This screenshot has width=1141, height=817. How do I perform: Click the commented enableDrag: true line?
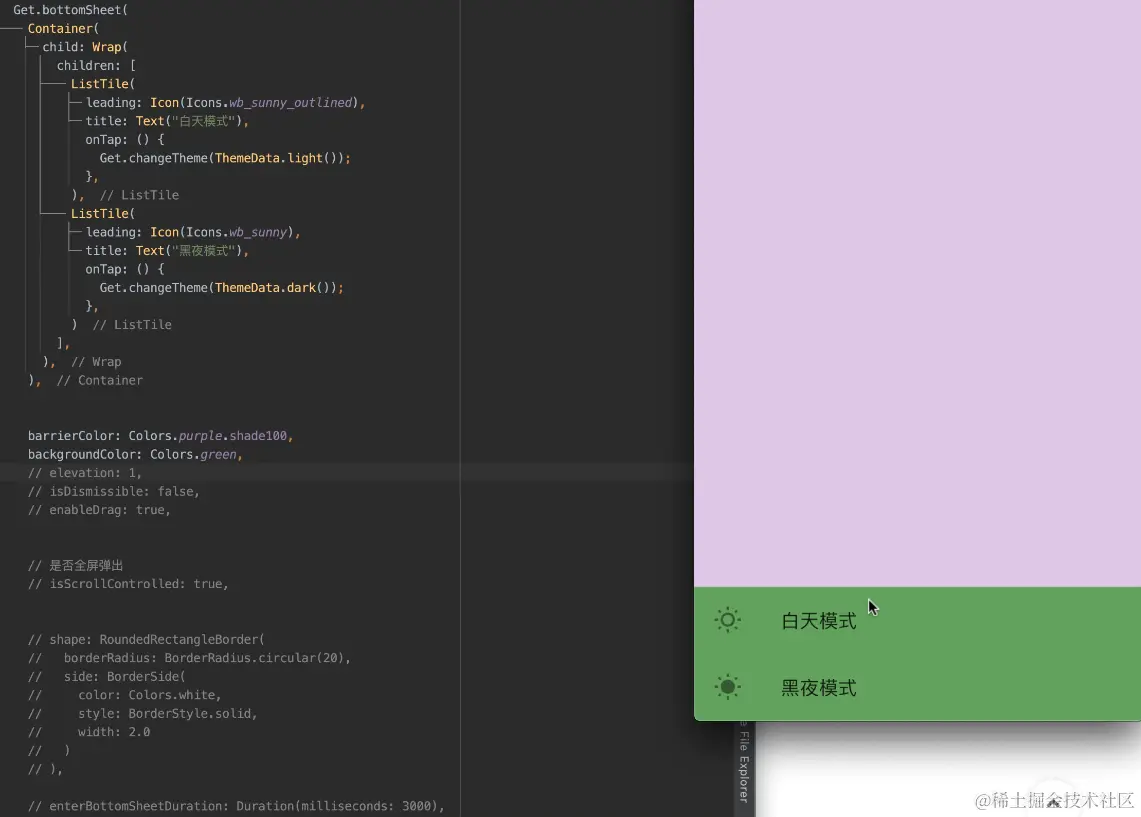coord(99,510)
